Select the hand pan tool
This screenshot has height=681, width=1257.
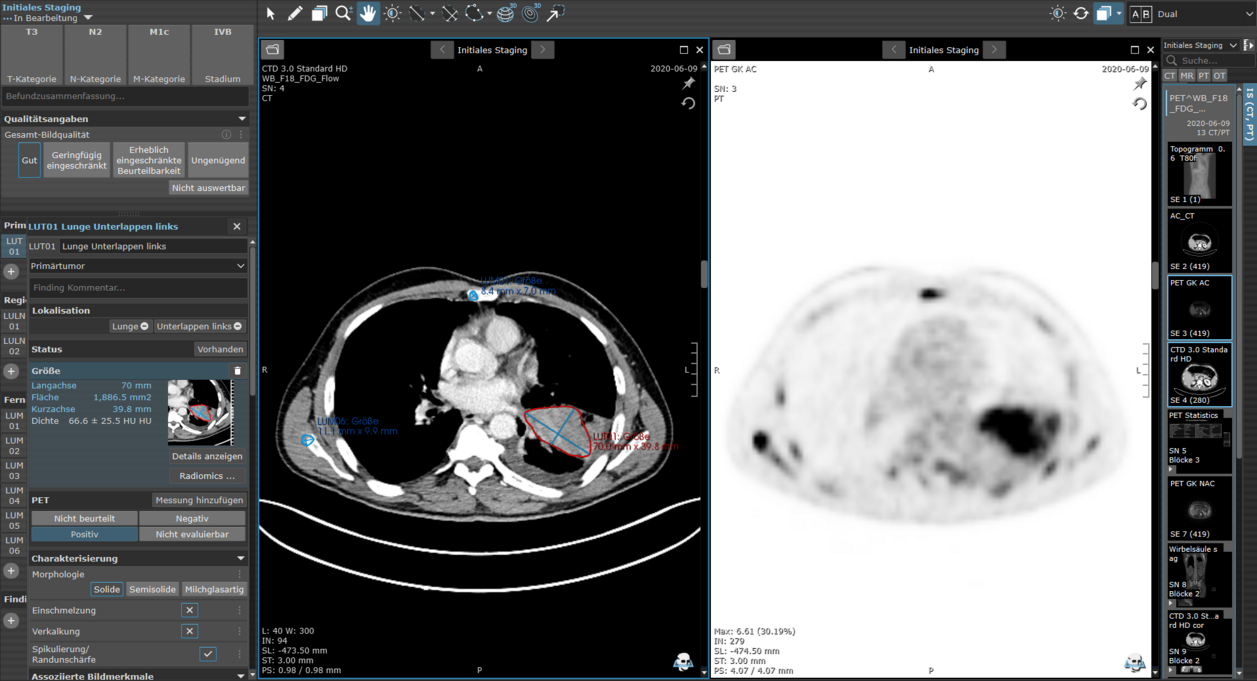coord(368,13)
